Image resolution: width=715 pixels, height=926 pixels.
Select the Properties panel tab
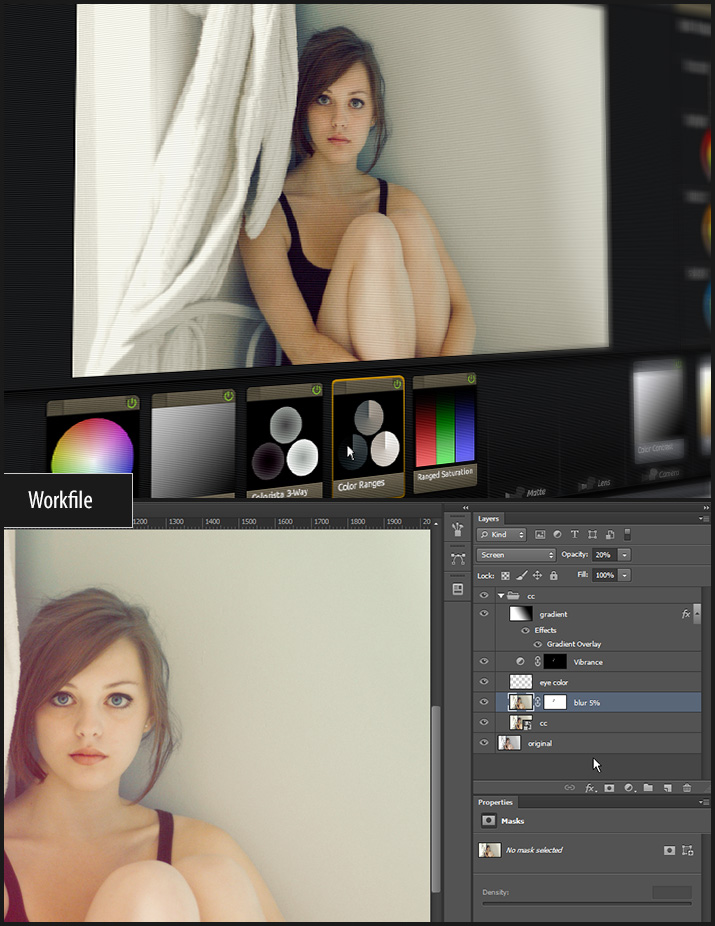tap(495, 802)
